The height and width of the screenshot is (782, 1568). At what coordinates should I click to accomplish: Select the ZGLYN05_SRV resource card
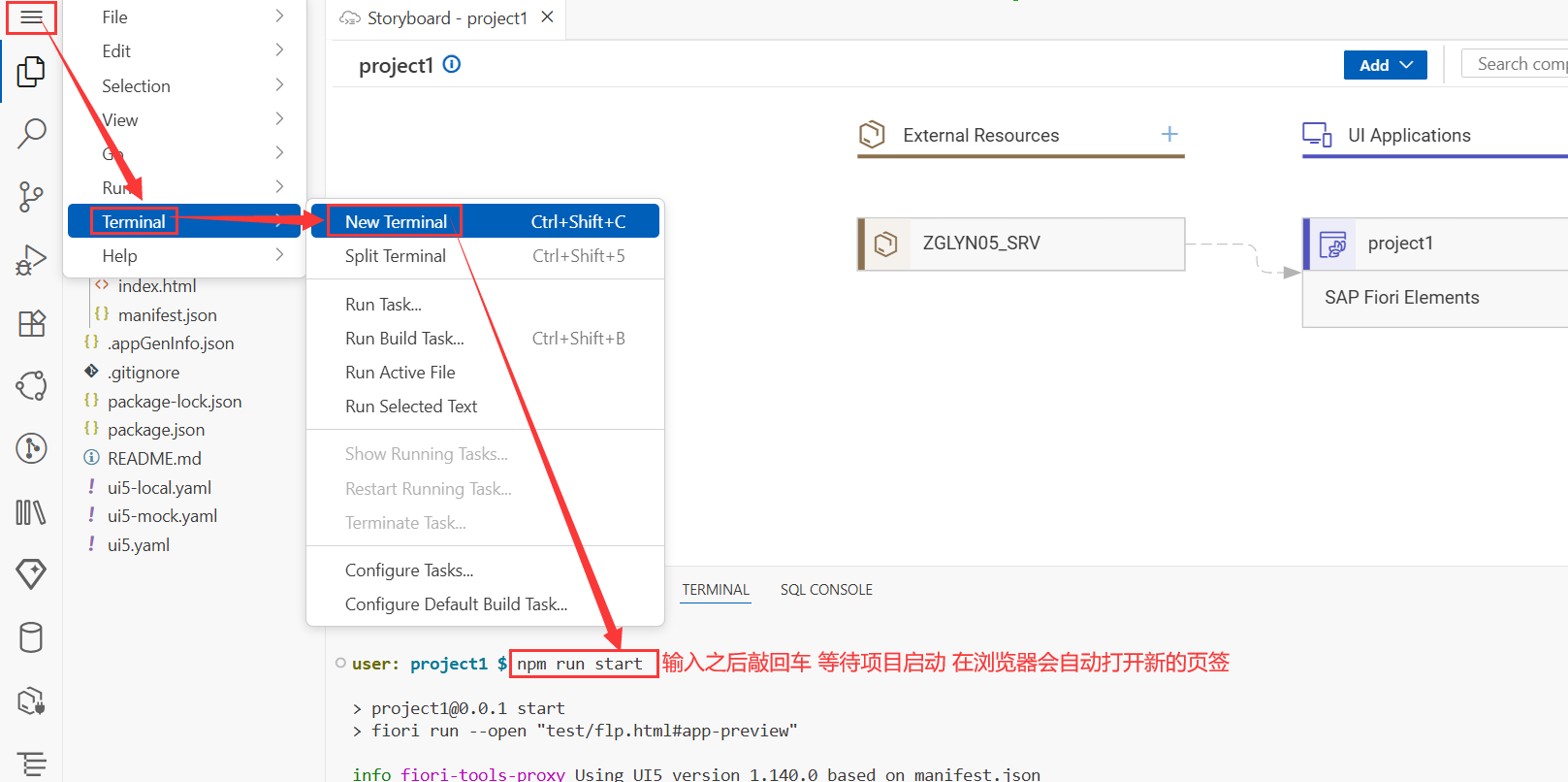point(1021,244)
